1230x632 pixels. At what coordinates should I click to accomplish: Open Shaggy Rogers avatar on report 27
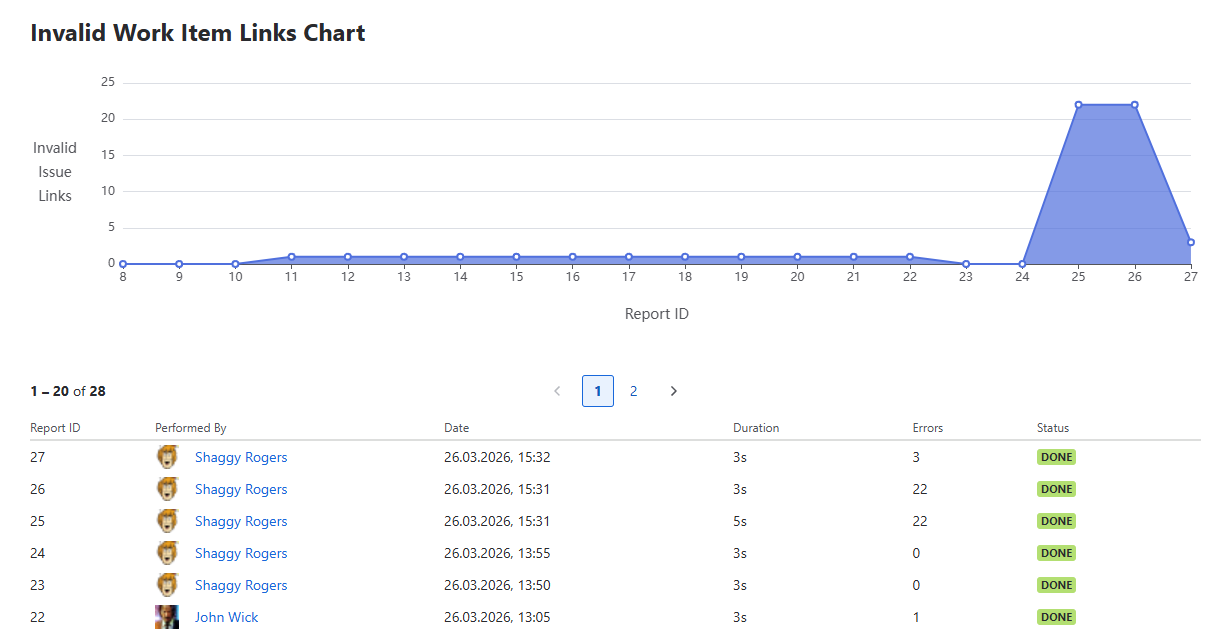pyautogui.click(x=167, y=457)
